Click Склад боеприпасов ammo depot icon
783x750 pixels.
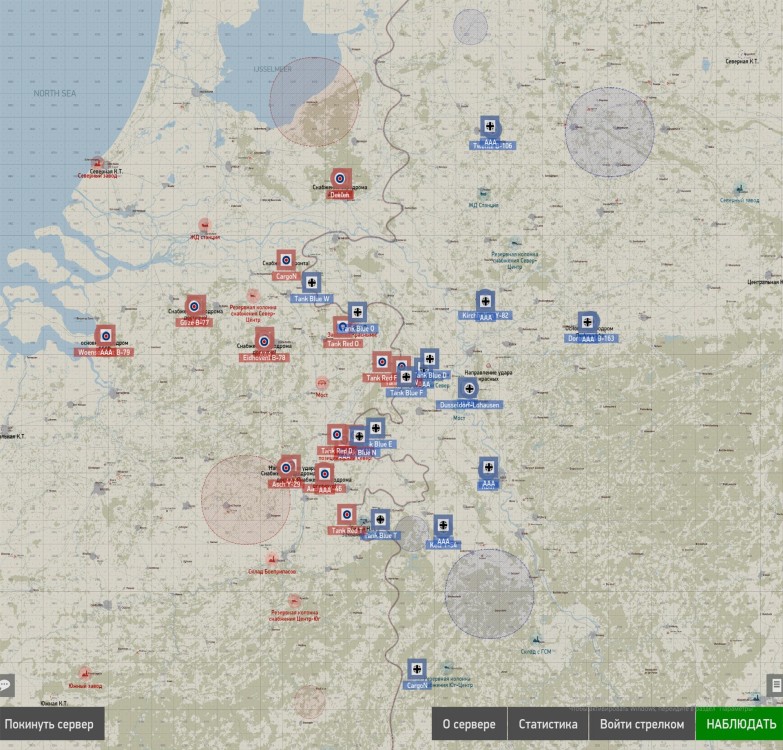272,559
